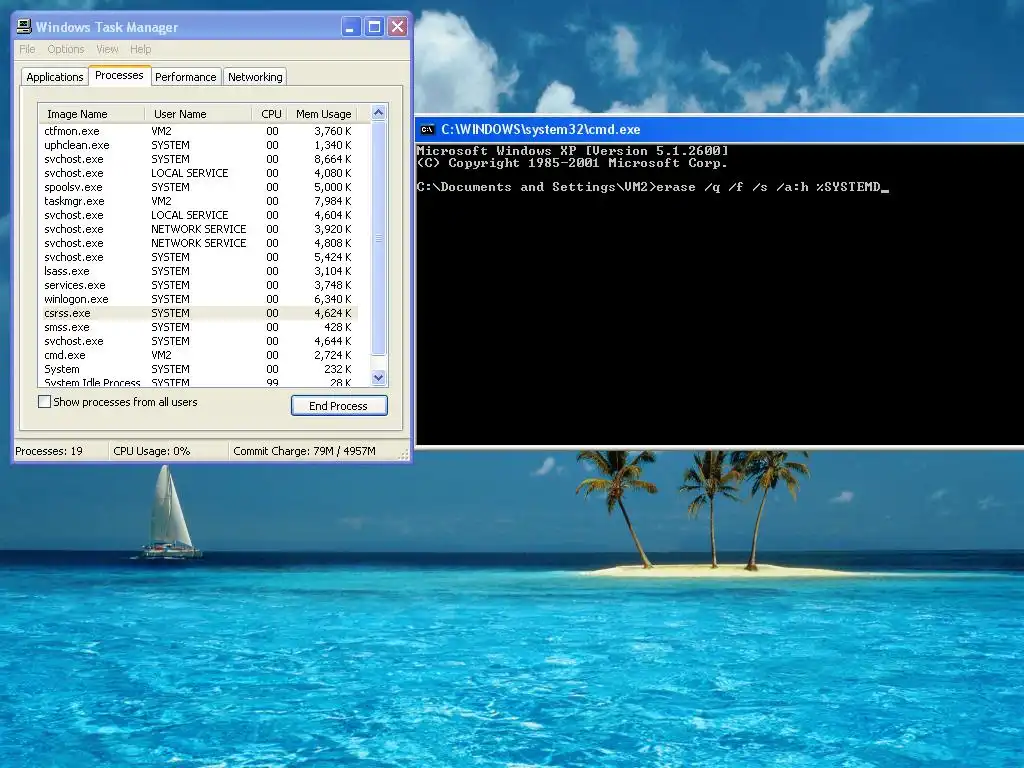
Task: Minimize the Windows Task Manager window
Action: pos(351,27)
